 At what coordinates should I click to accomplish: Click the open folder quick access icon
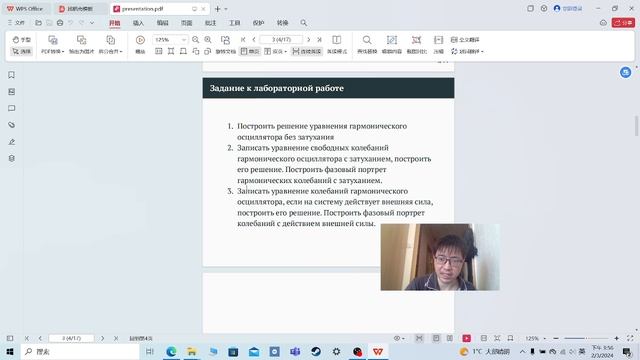pyautogui.click(x=38, y=23)
